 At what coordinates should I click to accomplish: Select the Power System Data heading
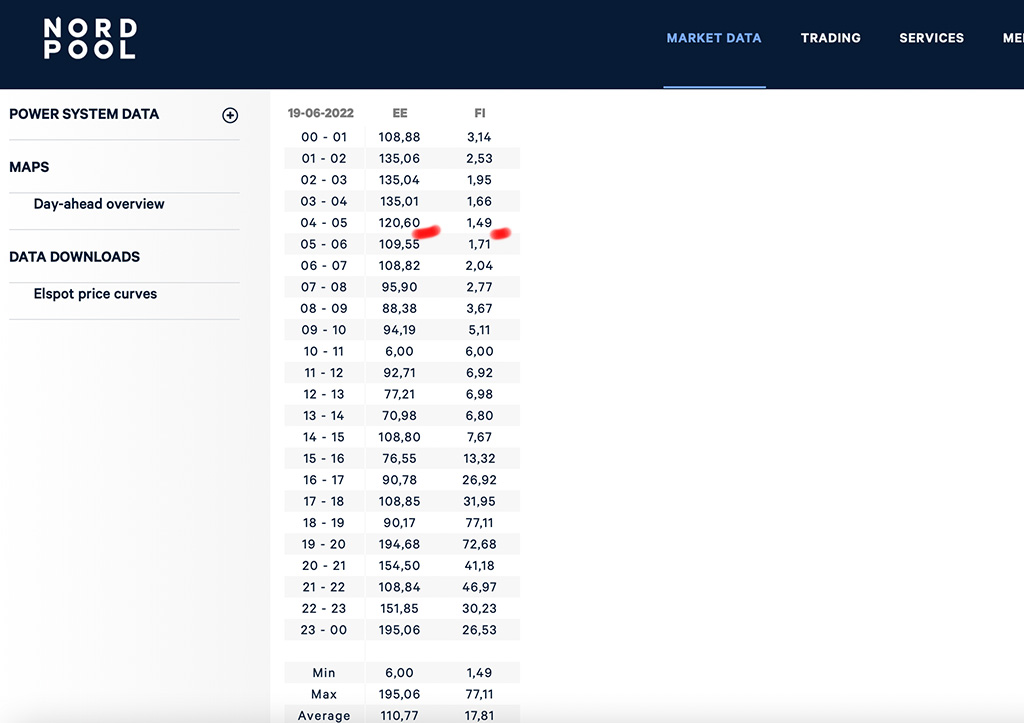[84, 114]
